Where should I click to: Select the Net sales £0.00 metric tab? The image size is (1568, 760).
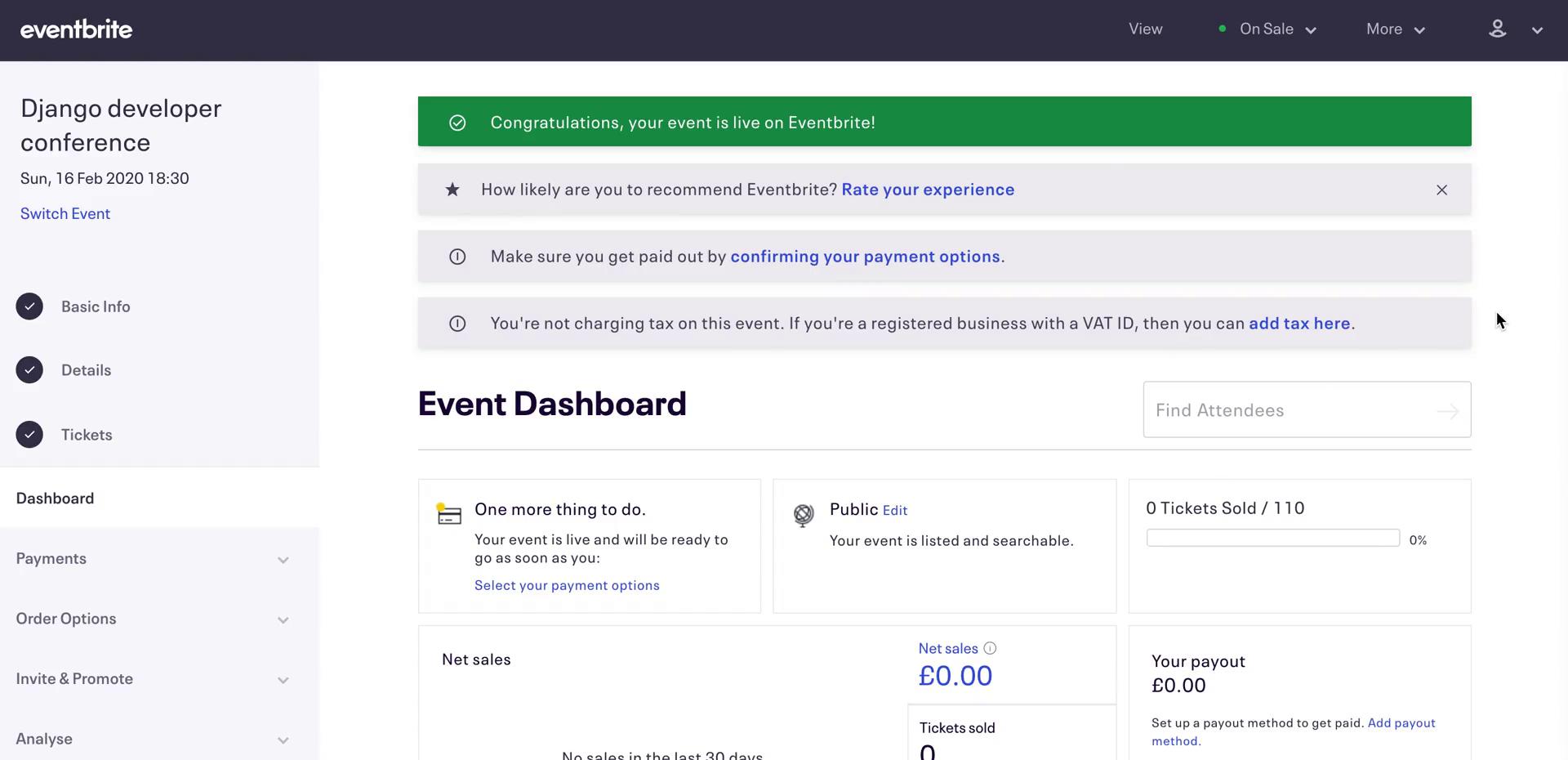[1012, 665]
